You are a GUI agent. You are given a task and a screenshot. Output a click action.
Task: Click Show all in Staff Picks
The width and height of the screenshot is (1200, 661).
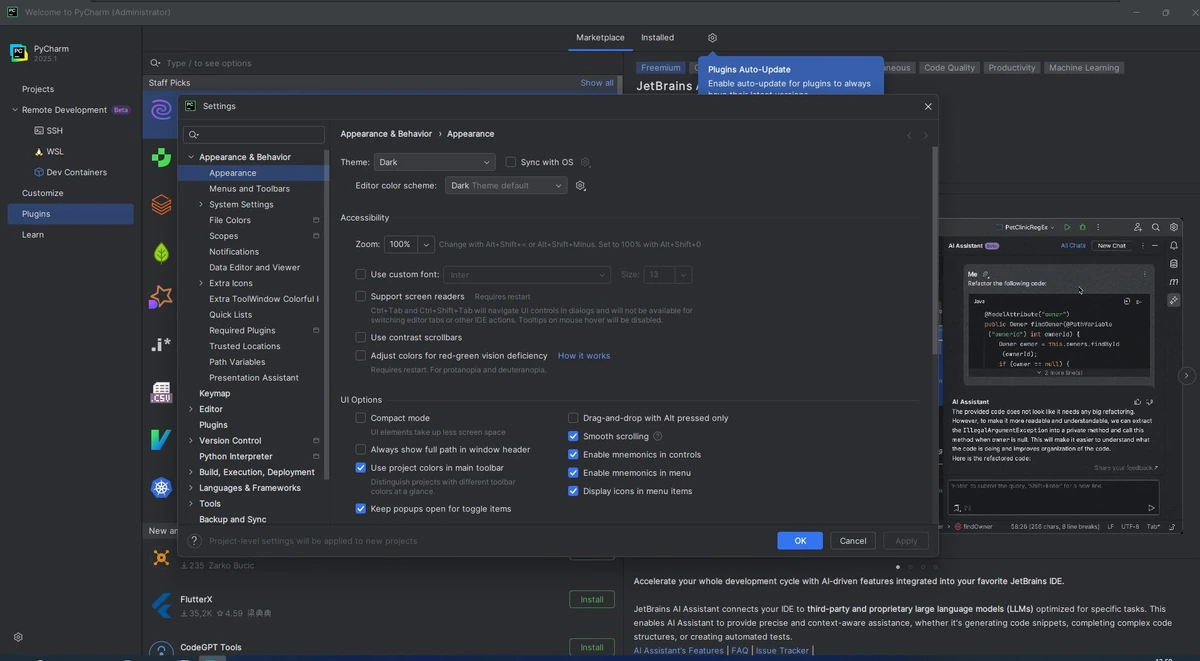point(597,83)
